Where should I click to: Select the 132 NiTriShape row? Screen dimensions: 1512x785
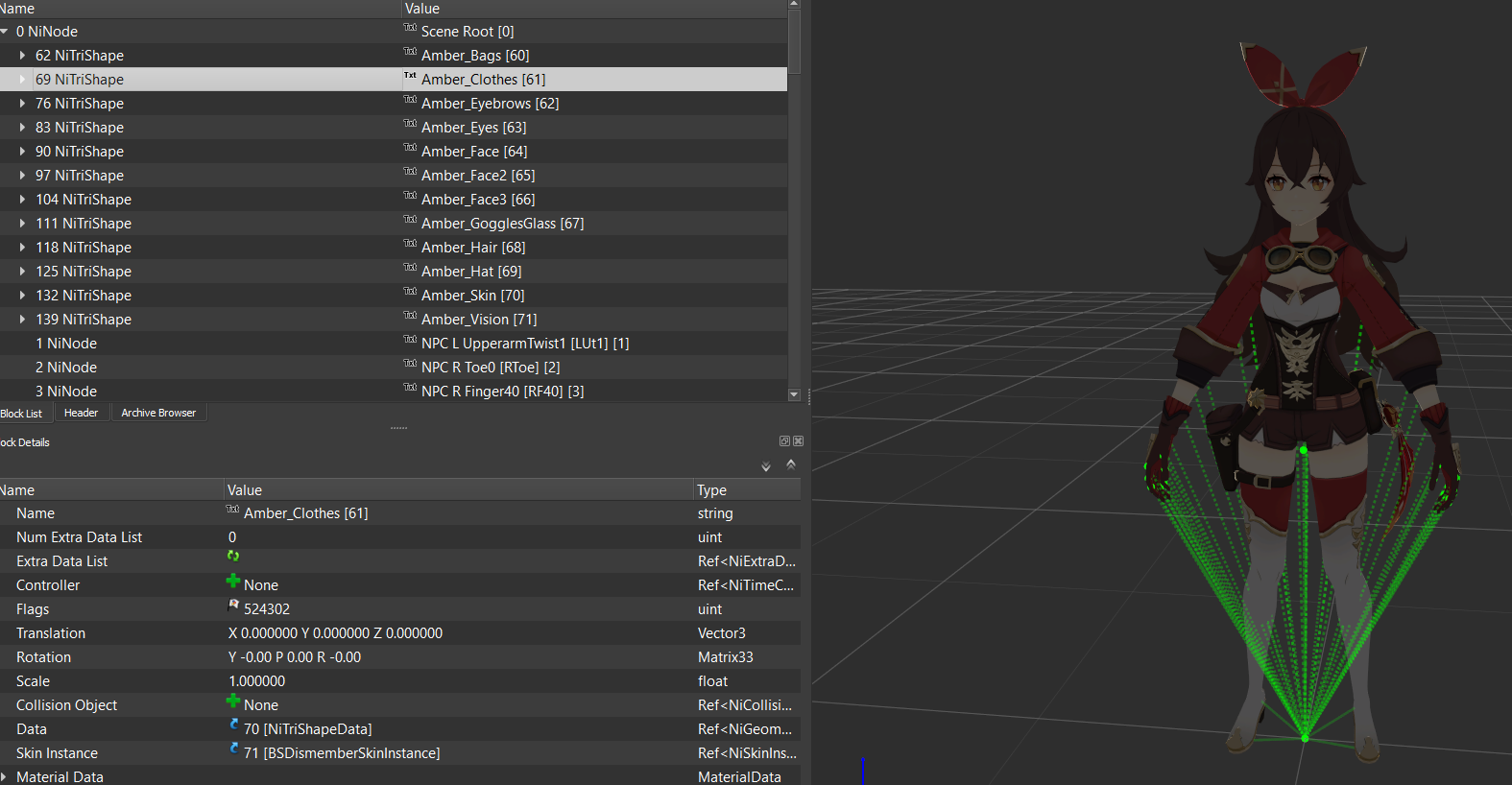click(x=394, y=296)
